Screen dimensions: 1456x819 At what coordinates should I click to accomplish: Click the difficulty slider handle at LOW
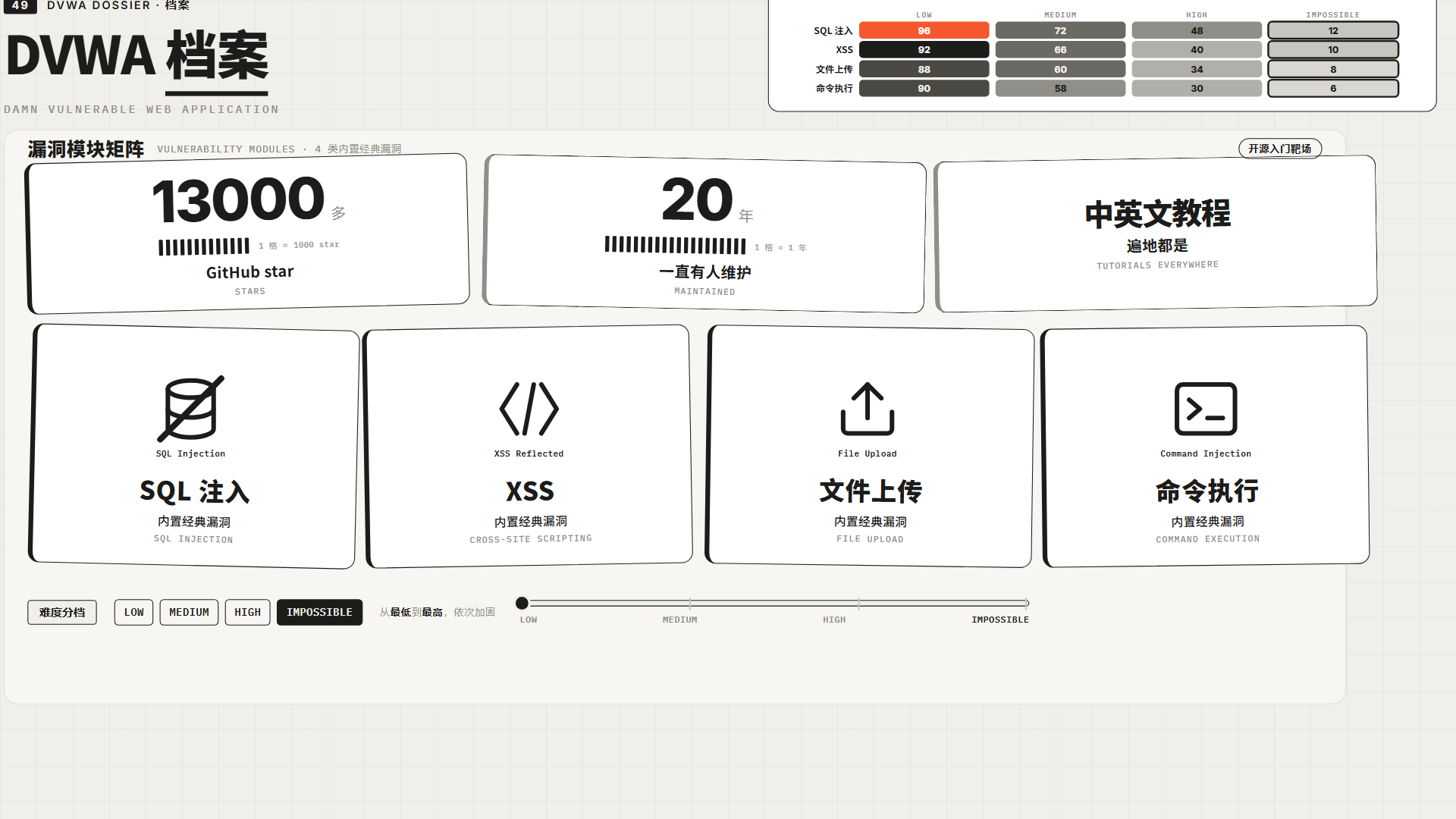click(522, 603)
